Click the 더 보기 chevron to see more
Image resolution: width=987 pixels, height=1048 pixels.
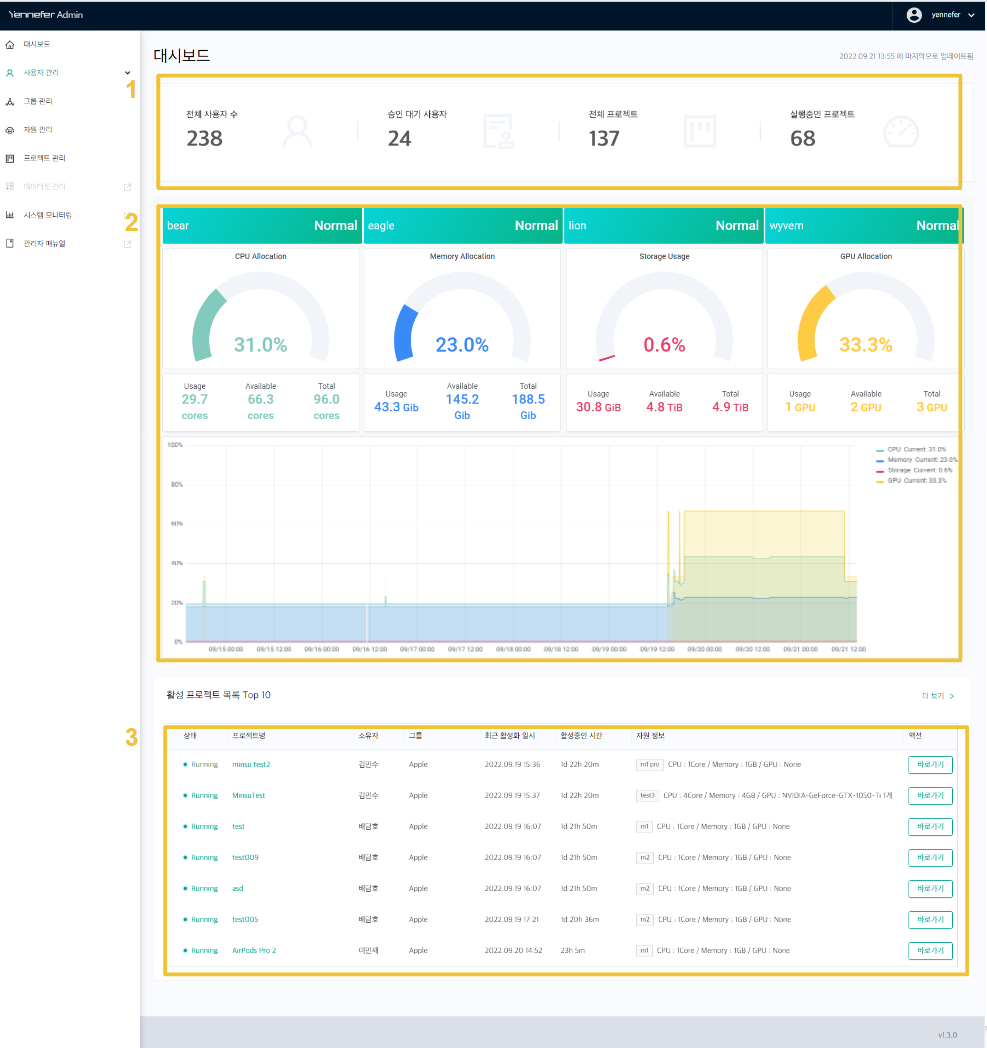[951, 696]
